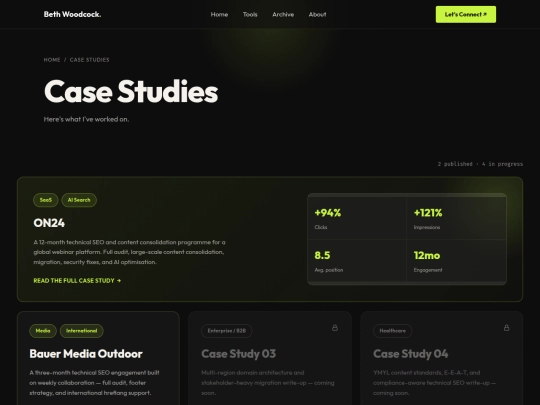540x405 pixels.
Task: Click the +94% Clicks stat
Action: [357, 218]
